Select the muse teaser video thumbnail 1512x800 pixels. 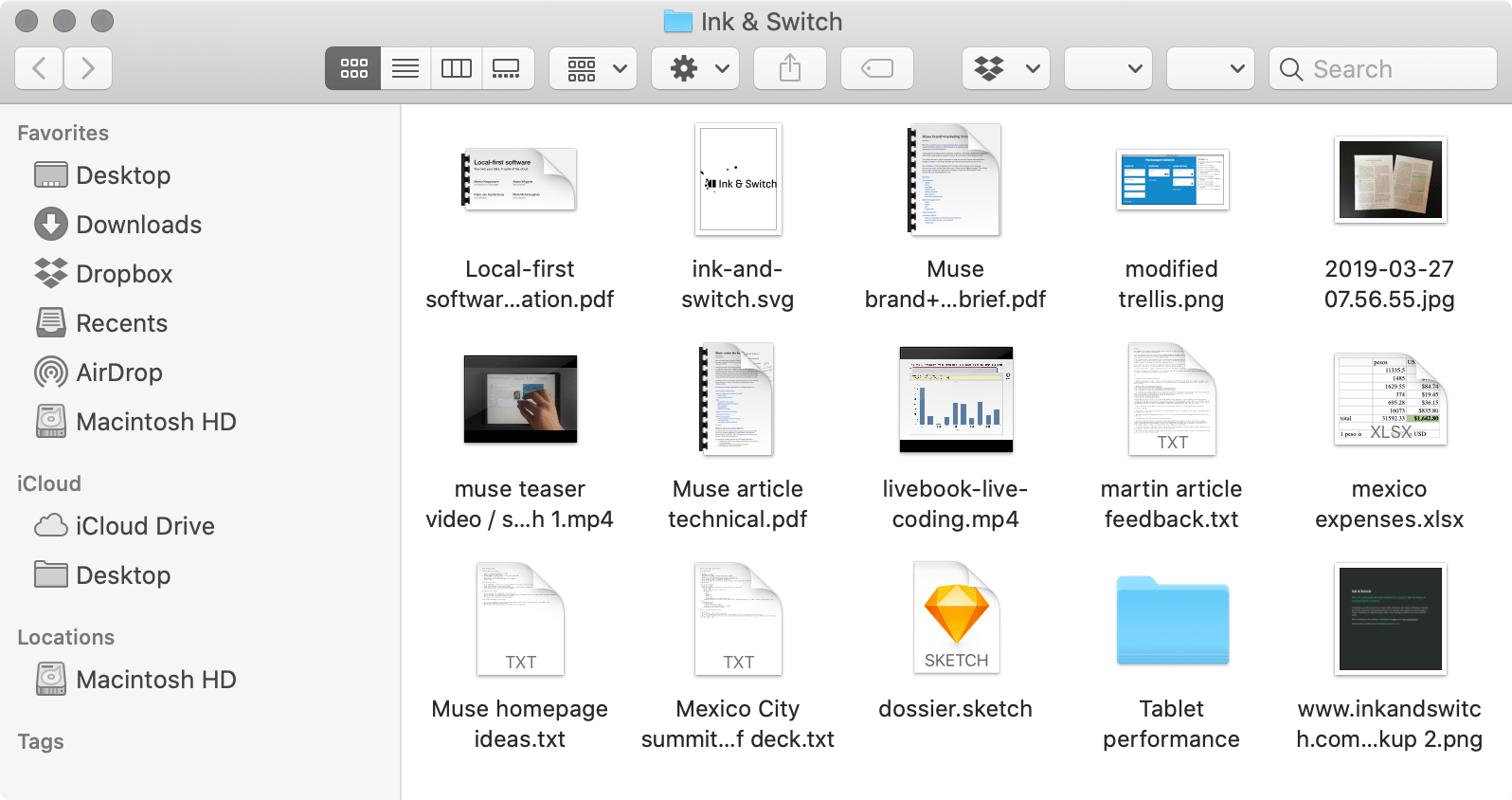click(x=520, y=399)
